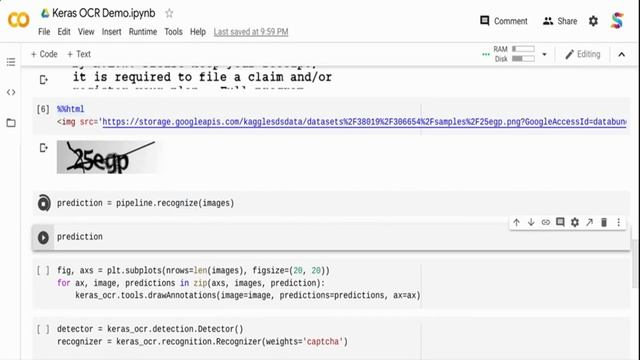Open the File menu
The width and height of the screenshot is (640, 360).
coord(44,32)
